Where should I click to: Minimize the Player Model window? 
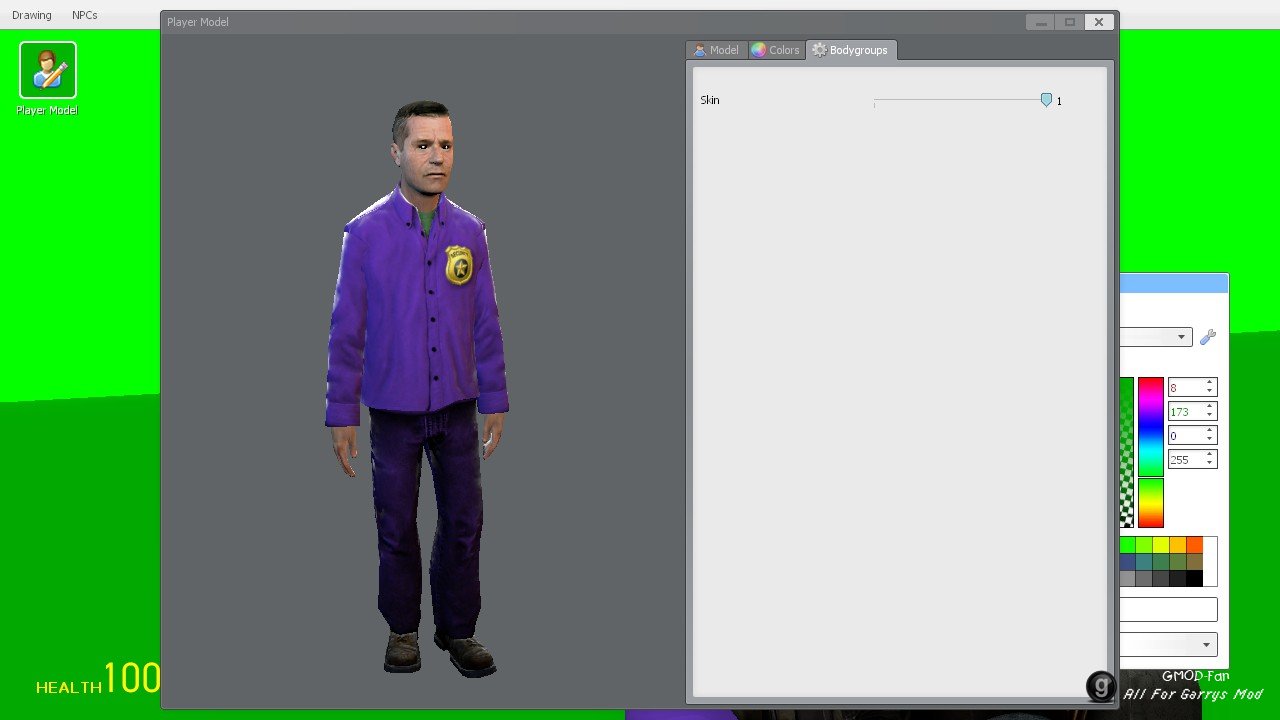[x=1040, y=22]
